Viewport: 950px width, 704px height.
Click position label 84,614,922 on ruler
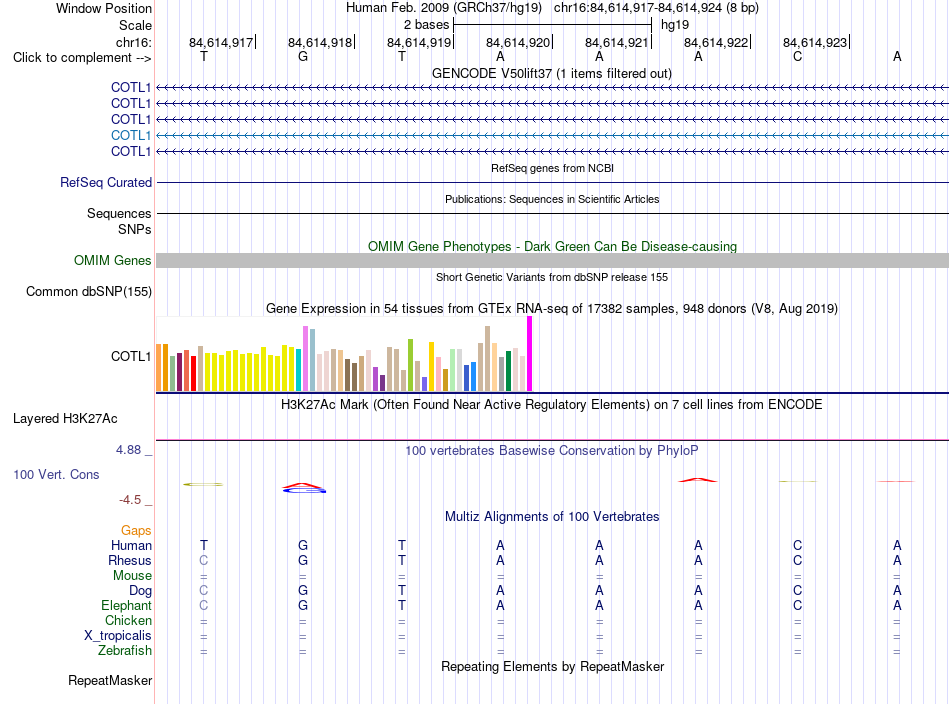point(716,42)
